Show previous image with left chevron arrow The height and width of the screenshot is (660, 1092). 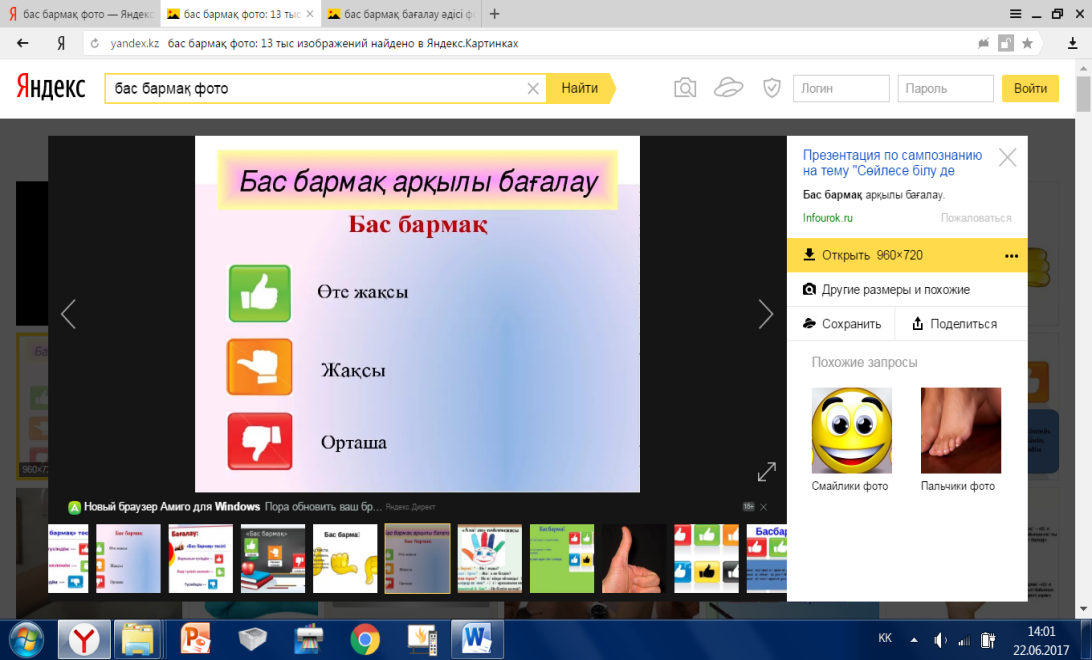coord(68,314)
